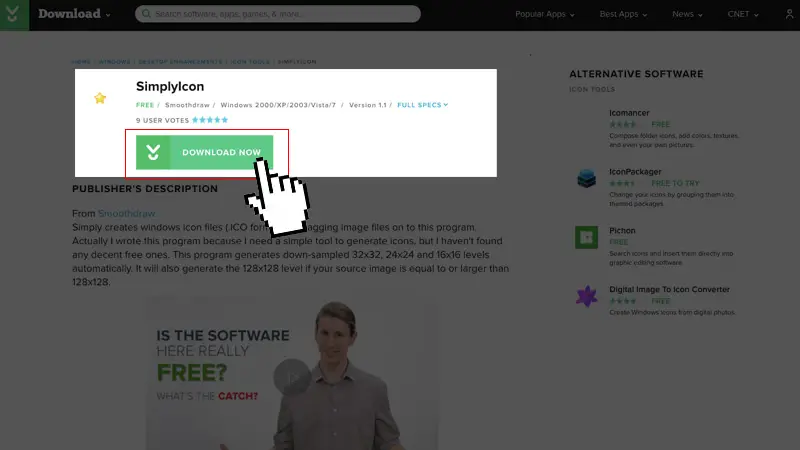This screenshot has height=450, width=800.
Task: Click the Pichon app icon
Action: (x=586, y=237)
